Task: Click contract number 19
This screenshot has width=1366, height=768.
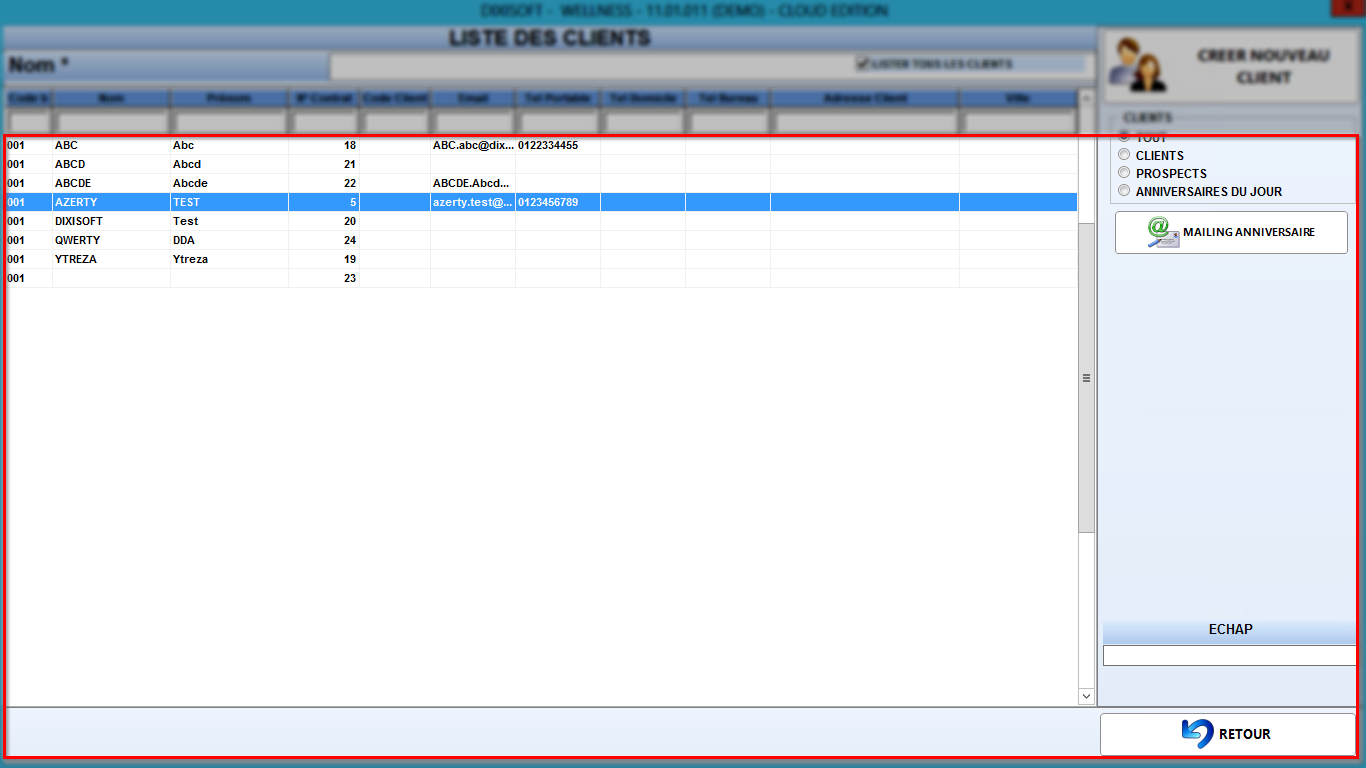Action: coord(349,259)
